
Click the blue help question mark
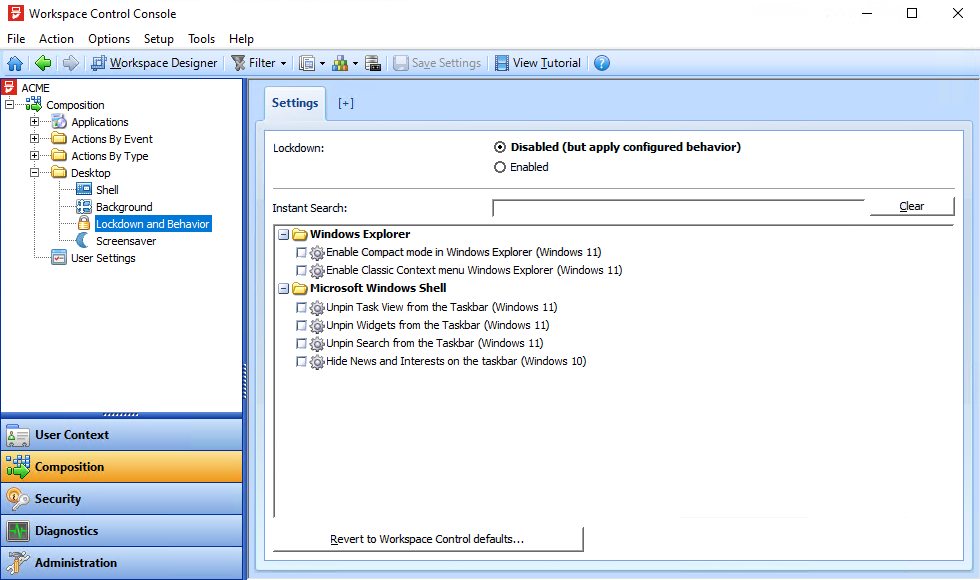coord(602,63)
